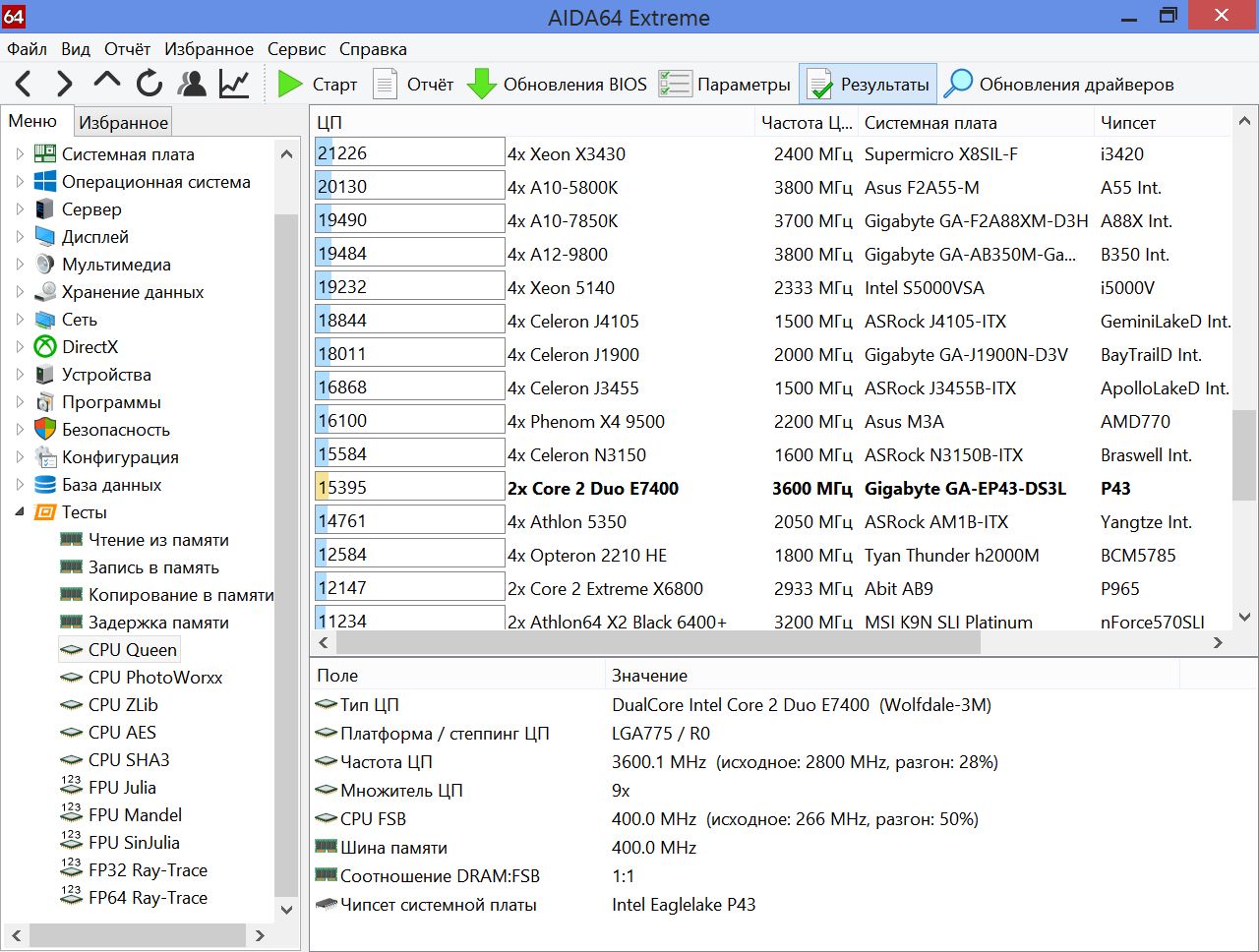Click the monitor icon beside Дисплей

pos(45,237)
